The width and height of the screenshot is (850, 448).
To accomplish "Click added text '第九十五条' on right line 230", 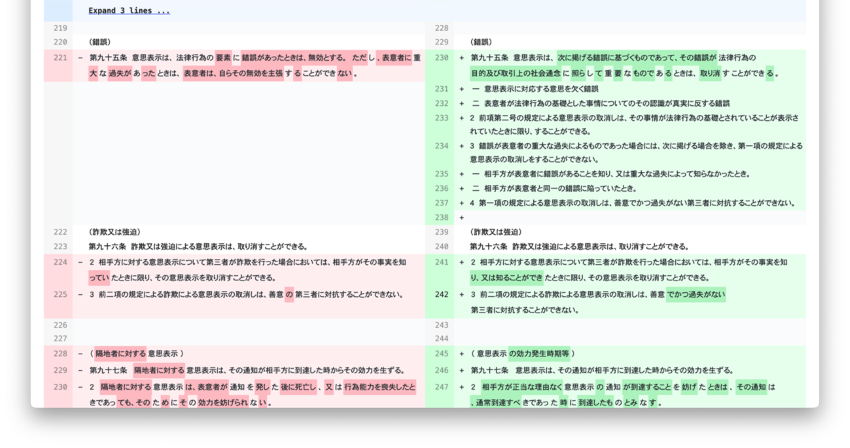I will (x=490, y=57).
